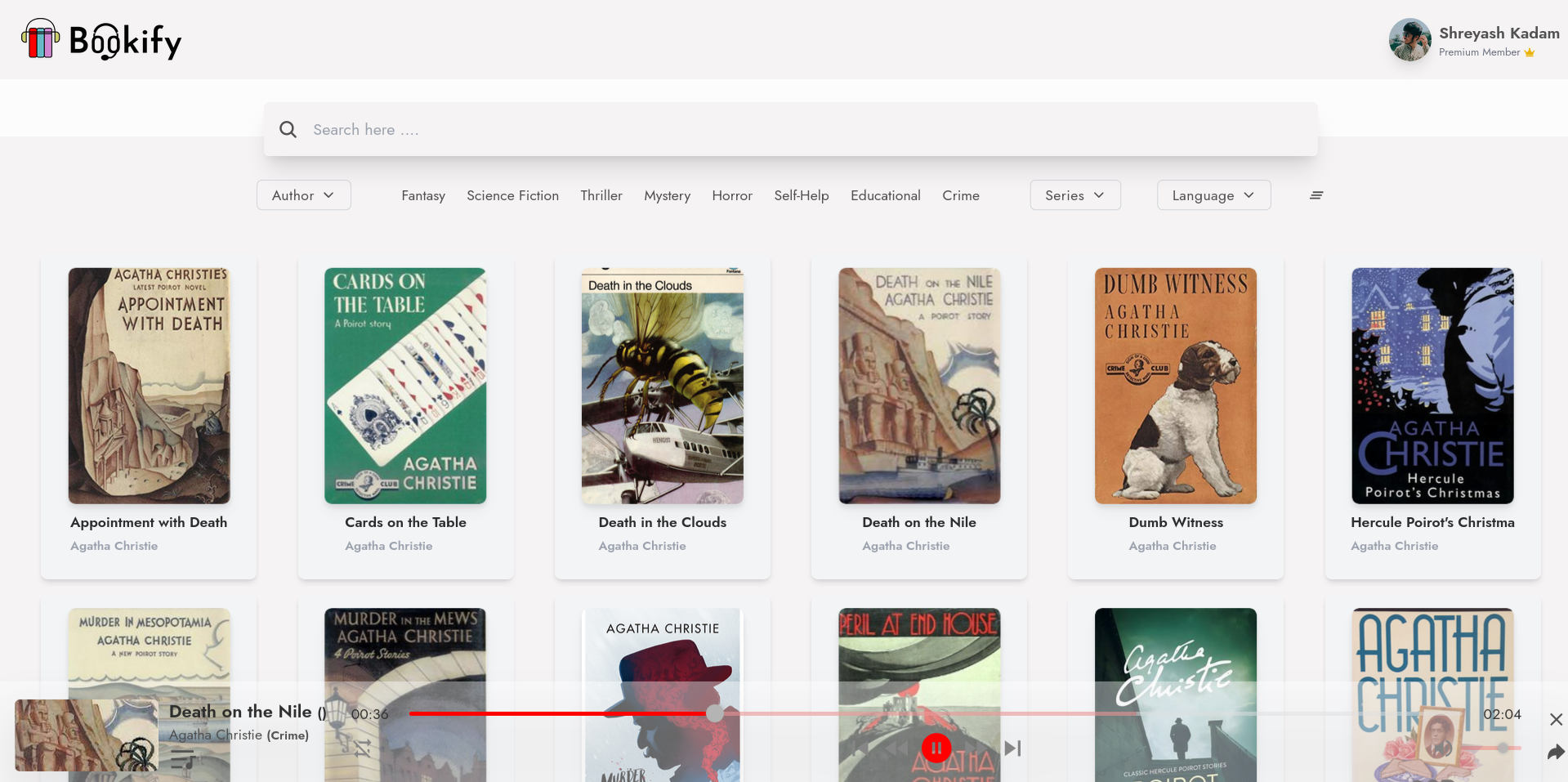Select the Thriller genre

pyautogui.click(x=601, y=195)
